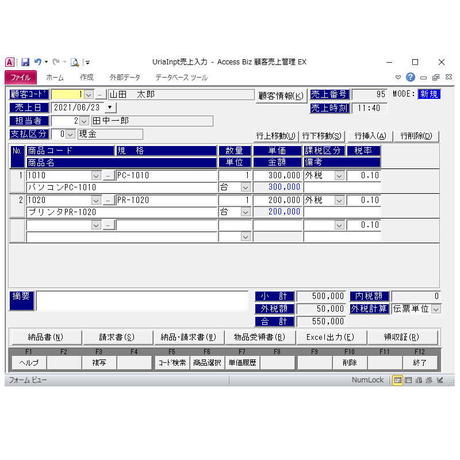Click the 行削除(D) button
This screenshot has width=460, height=460.
point(416,136)
